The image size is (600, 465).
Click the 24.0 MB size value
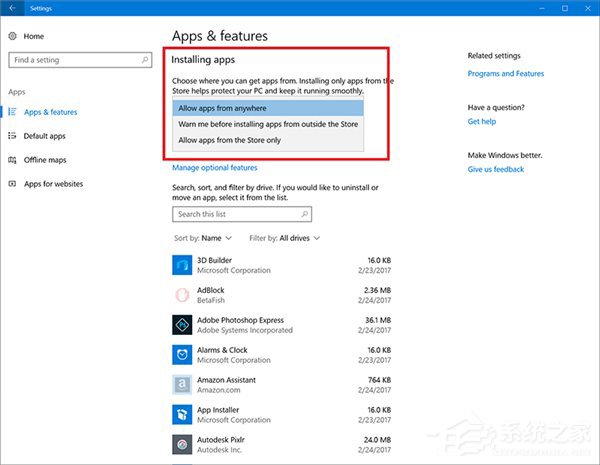(x=377, y=440)
